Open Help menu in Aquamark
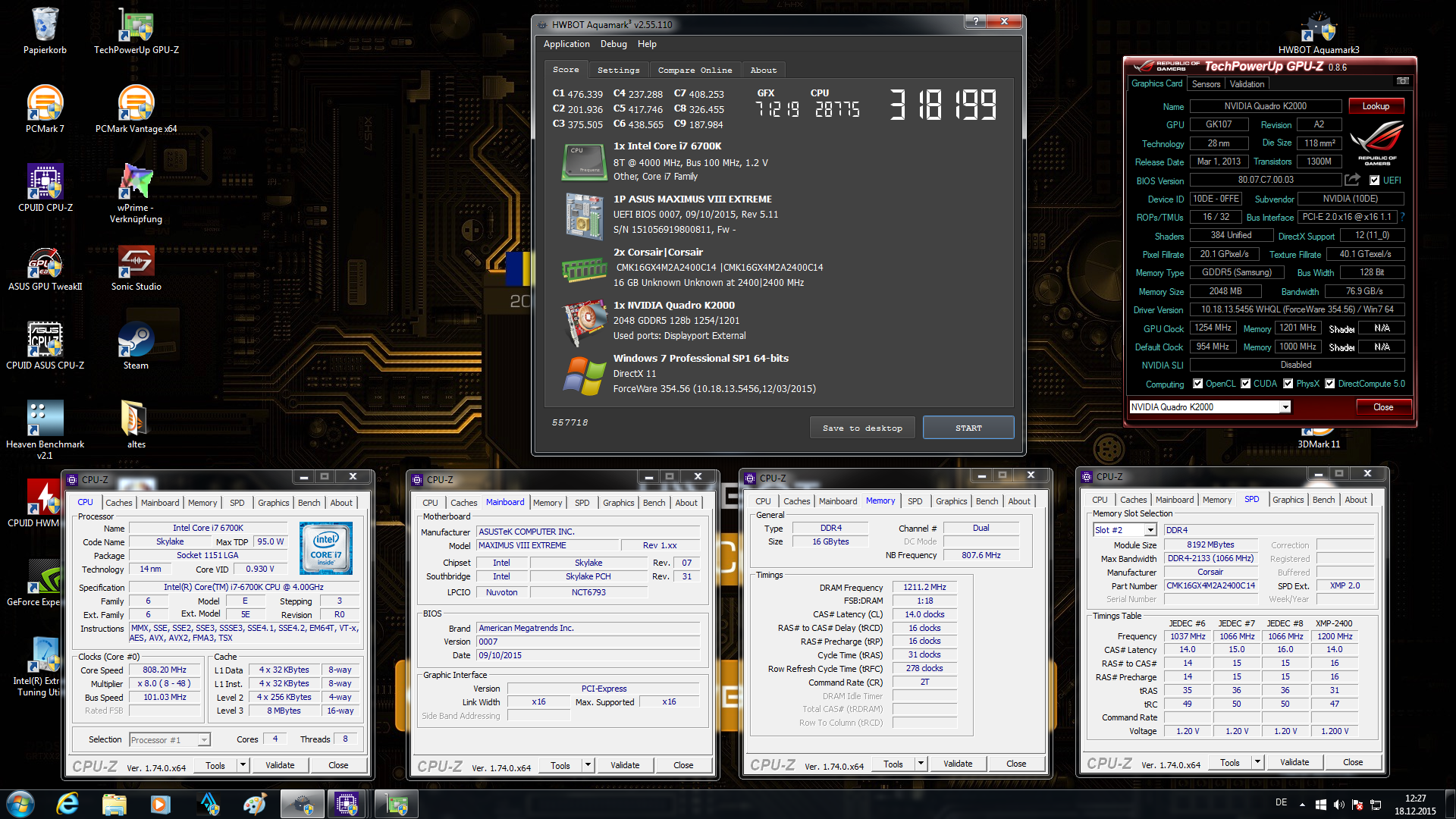The width and height of the screenshot is (1456, 819). click(647, 44)
